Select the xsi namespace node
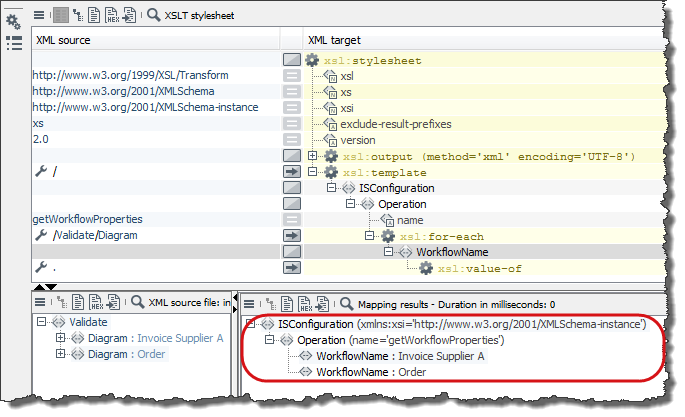This screenshot has height=417, width=685. pyautogui.click(x=347, y=108)
